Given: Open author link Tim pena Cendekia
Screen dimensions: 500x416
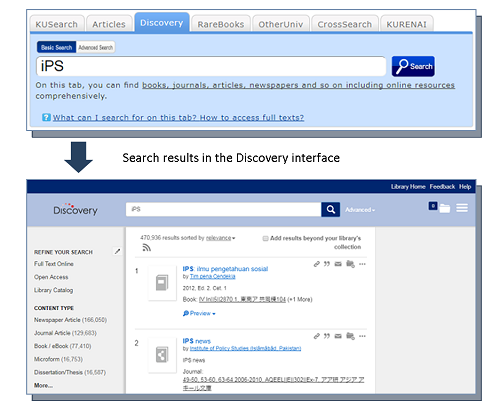Looking at the screenshot, I should (x=213, y=277).
